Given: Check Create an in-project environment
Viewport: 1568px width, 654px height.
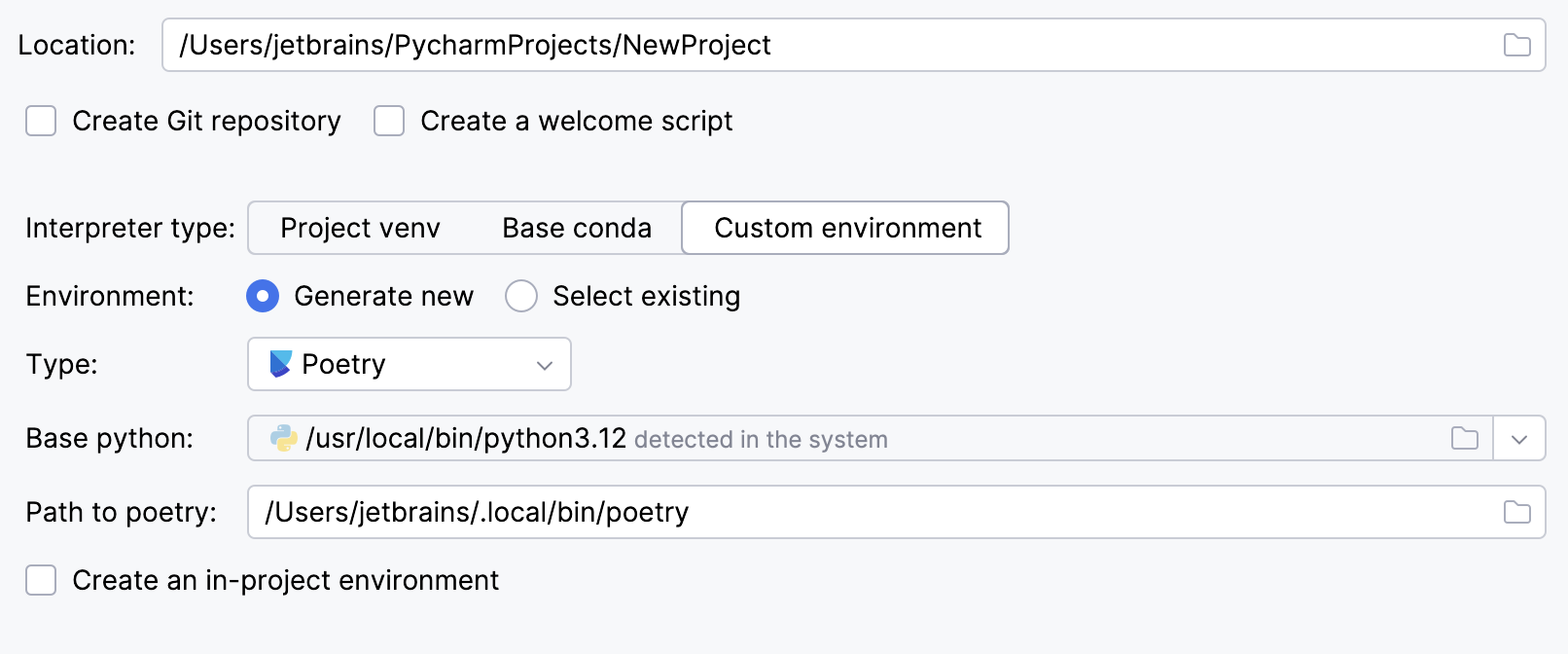Looking at the screenshot, I should click(x=41, y=580).
